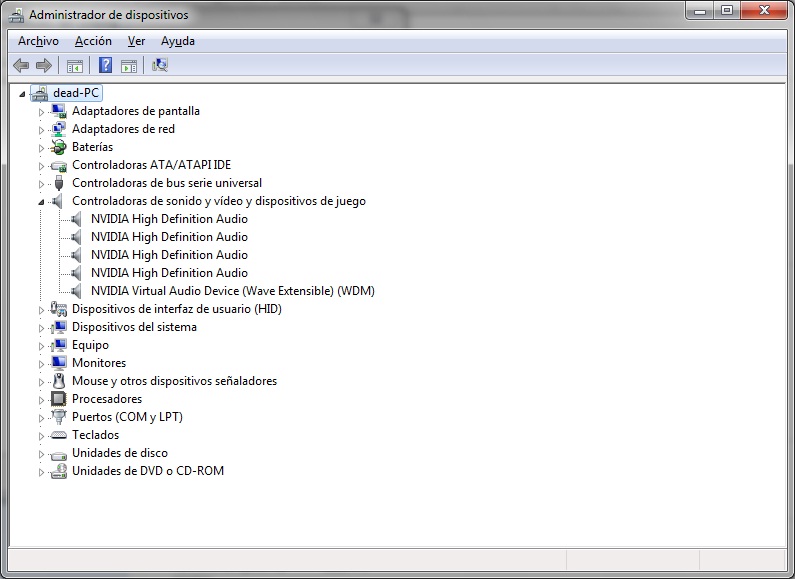Click the Adaptadores de red network icon
The image size is (795, 579).
59,129
